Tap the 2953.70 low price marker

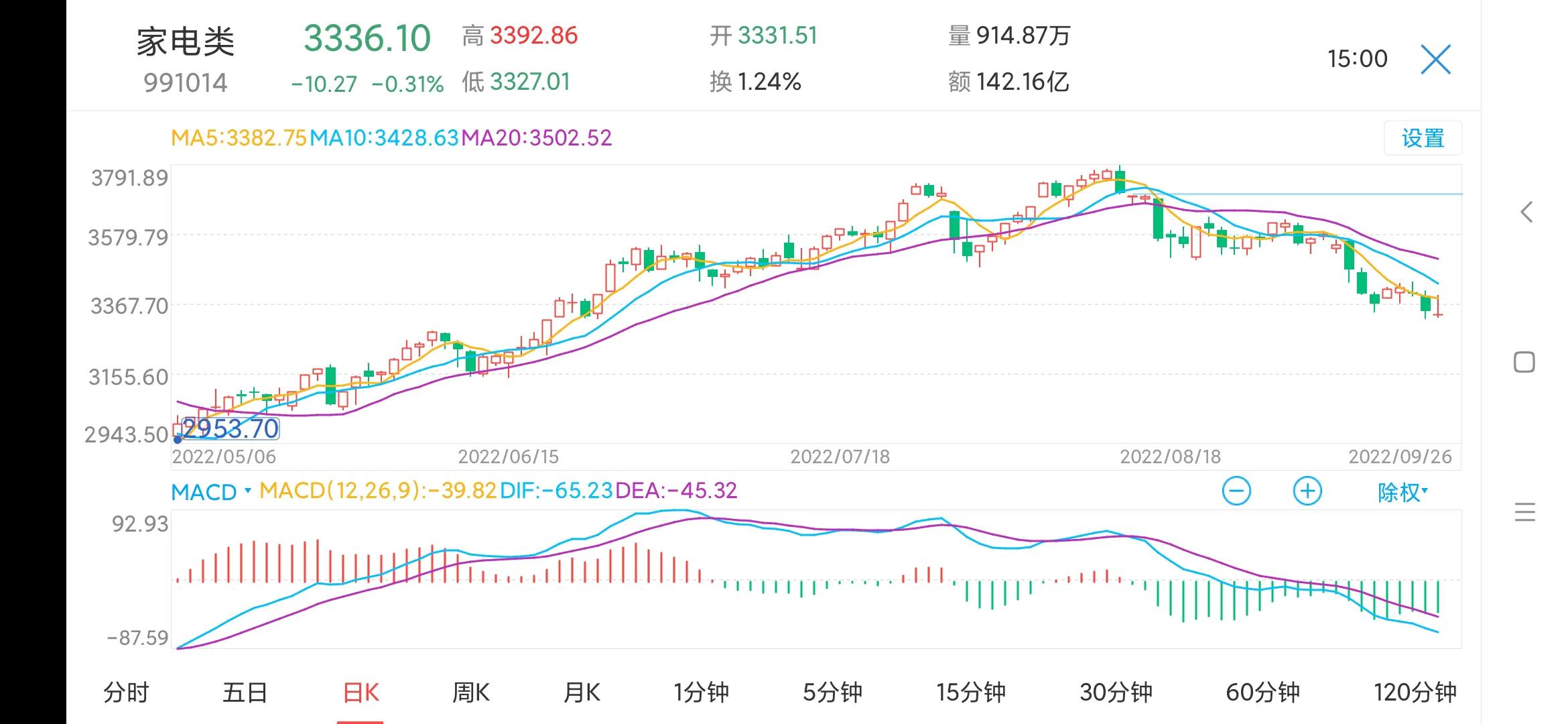click(x=230, y=429)
